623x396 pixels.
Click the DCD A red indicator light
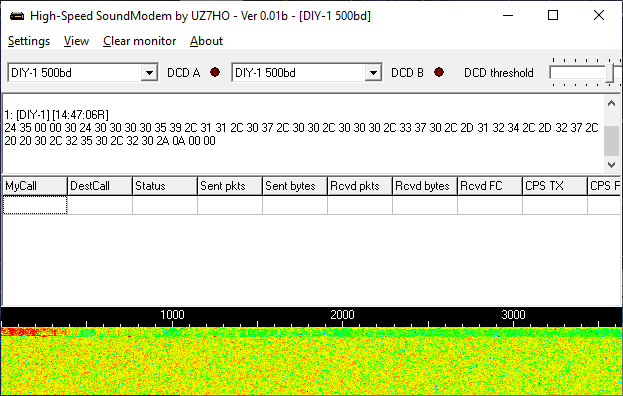(215, 72)
